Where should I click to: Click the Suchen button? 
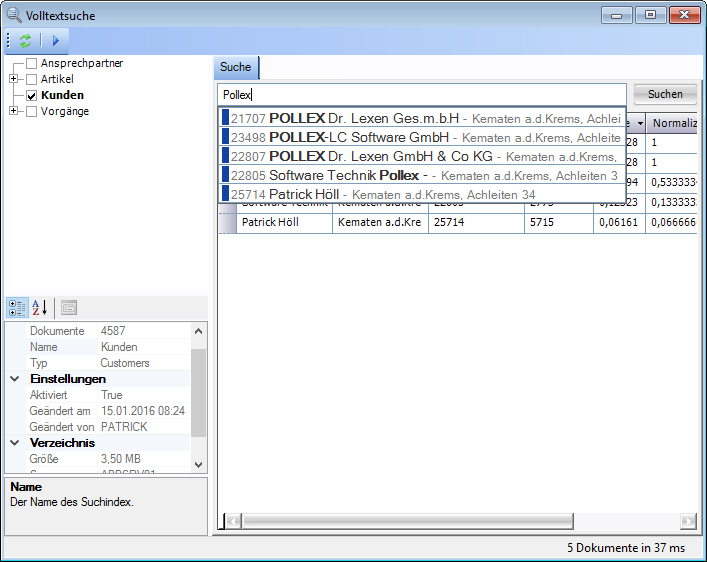pyautogui.click(x=665, y=94)
